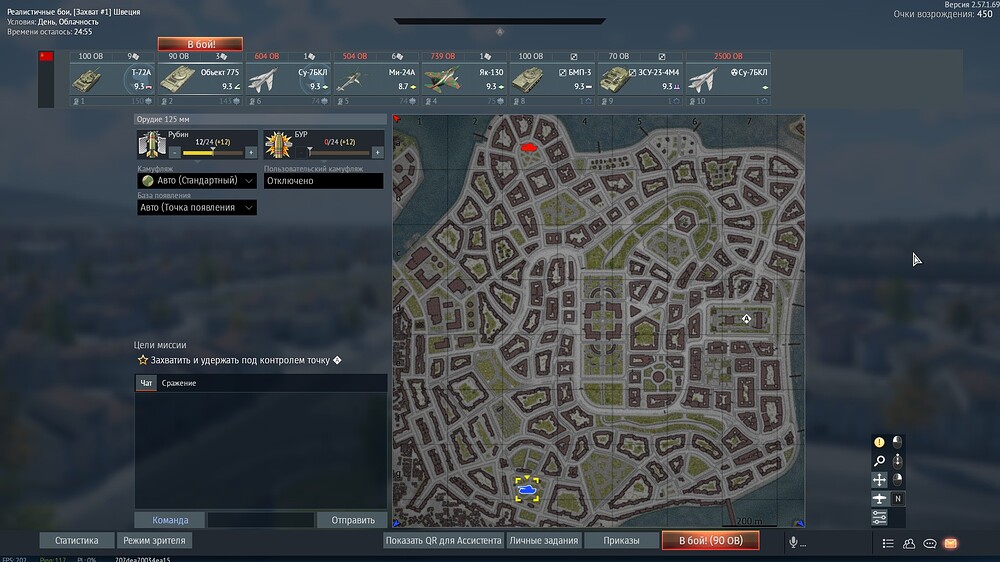Enter Режим зрителя spectator mode
This screenshot has height=562, width=1000.
[154, 540]
